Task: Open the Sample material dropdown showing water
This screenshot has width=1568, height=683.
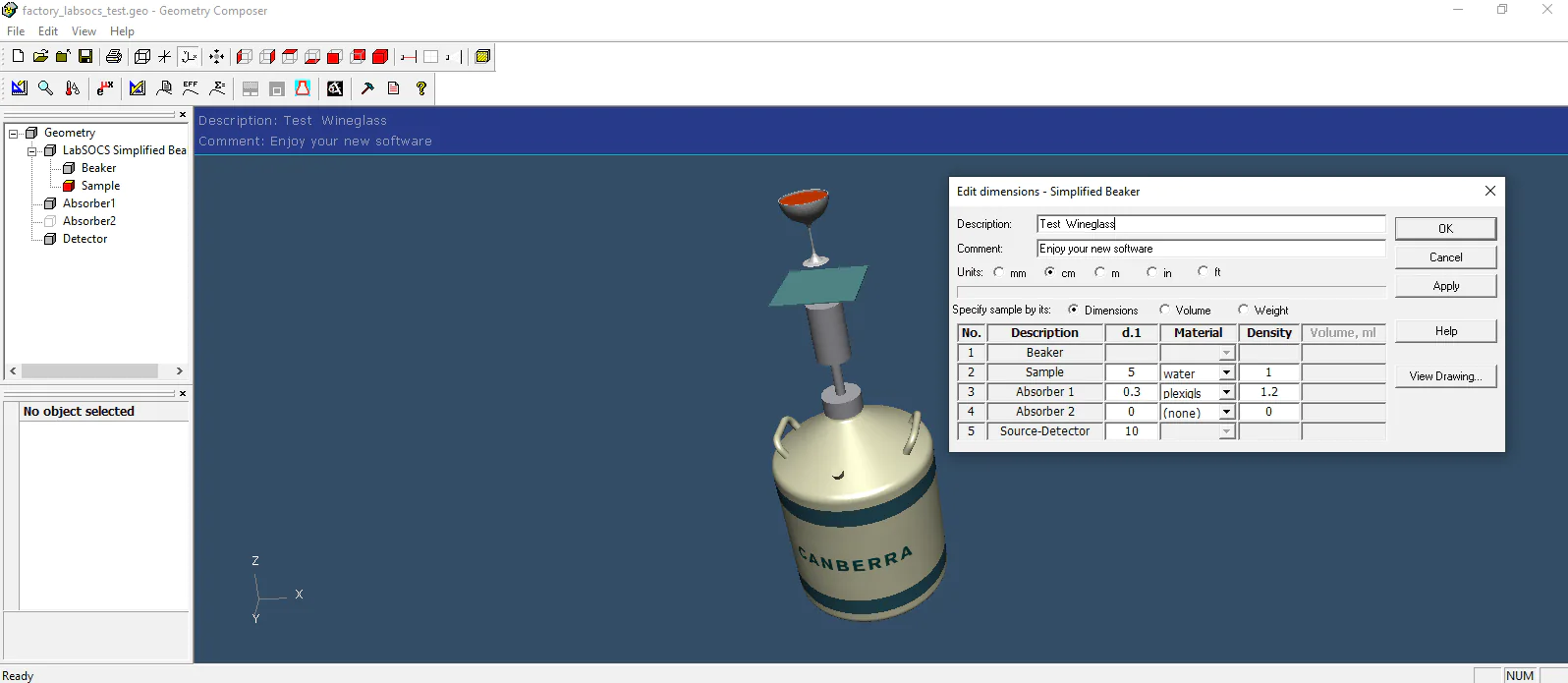Action: tap(1227, 373)
